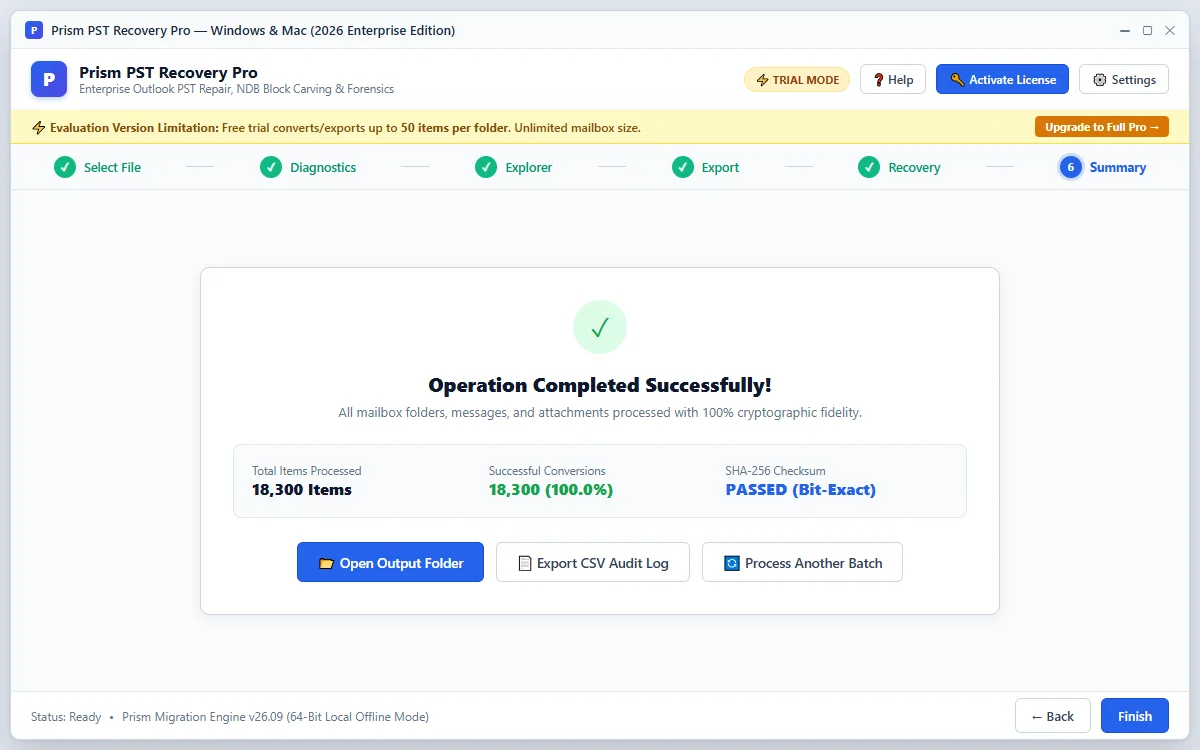The height and width of the screenshot is (750, 1200).
Task: Go Back to the previous step
Action: pyautogui.click(x=1053, y=716)
